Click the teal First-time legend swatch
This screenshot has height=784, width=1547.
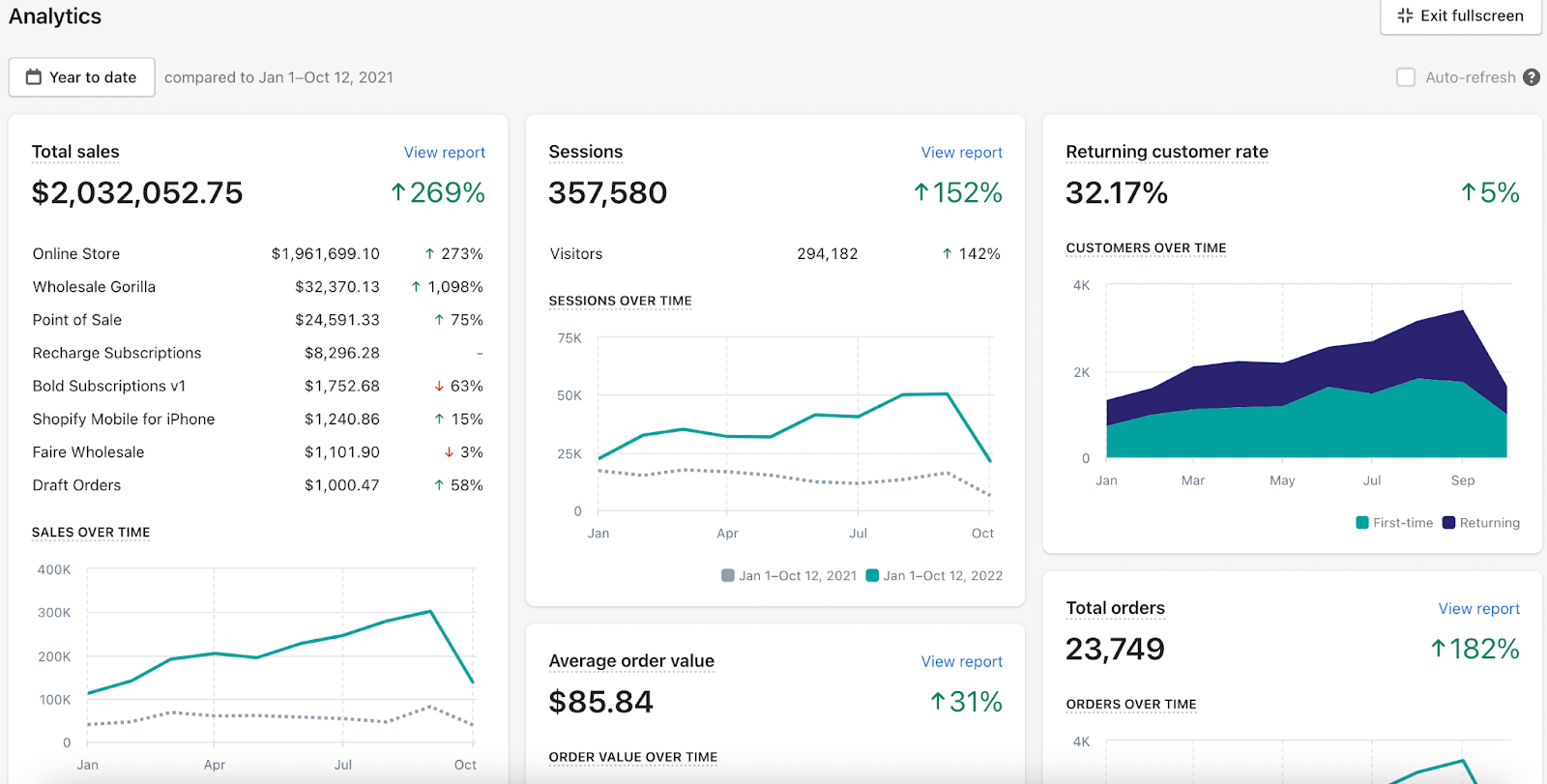click(x=1362, y=523)
